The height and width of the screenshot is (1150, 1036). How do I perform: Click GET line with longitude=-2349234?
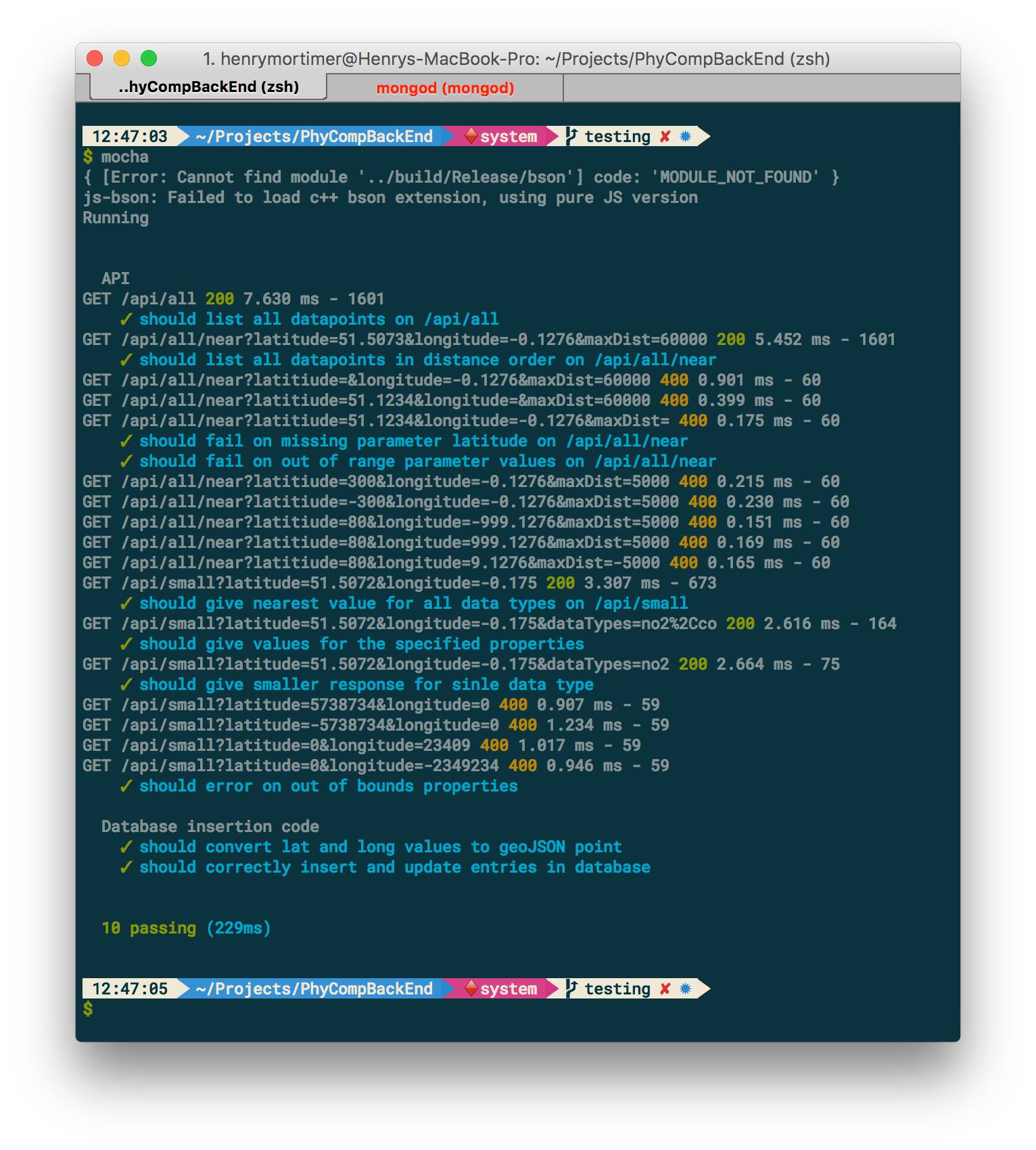coord(376,766)
